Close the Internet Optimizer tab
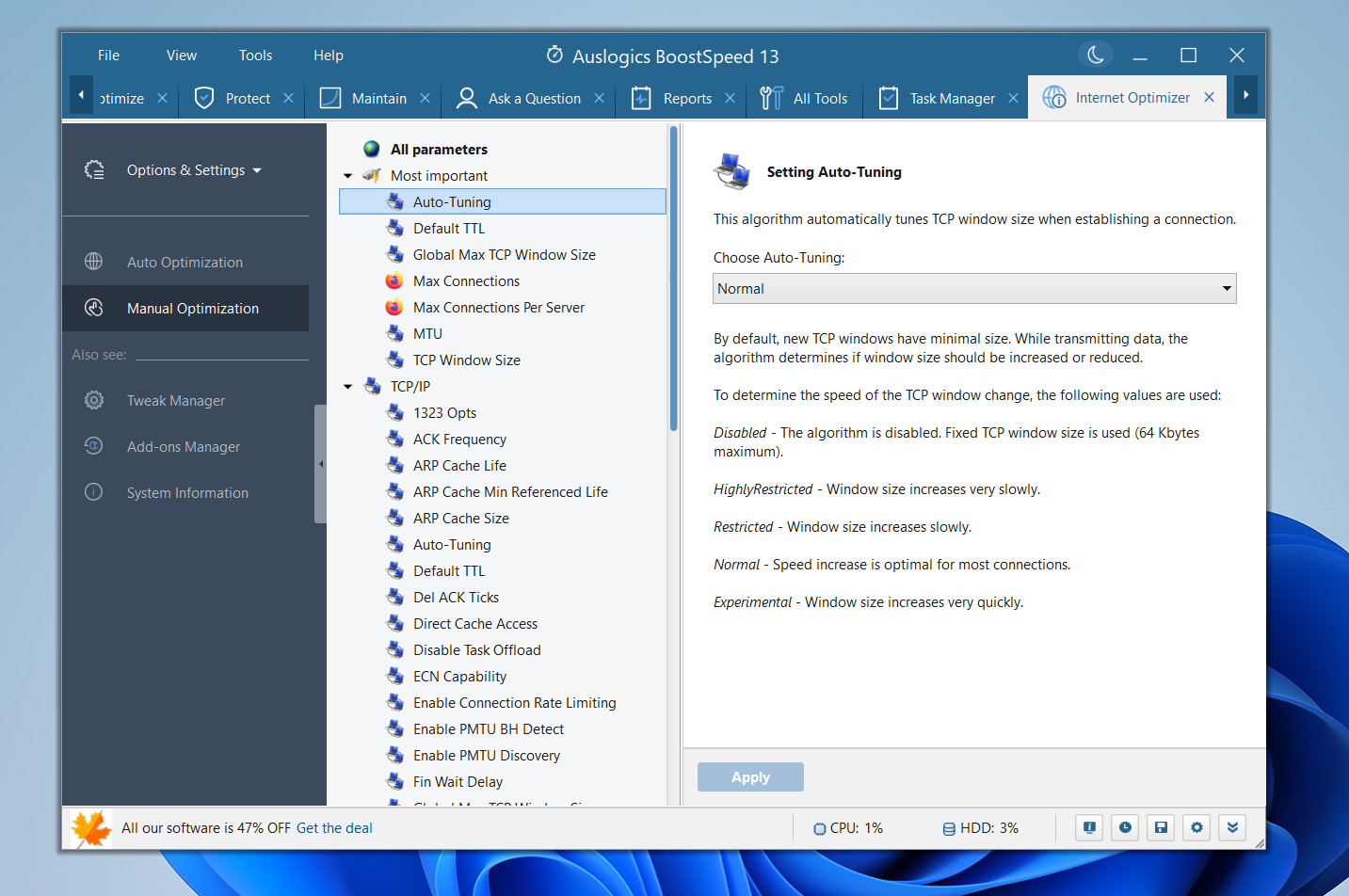The width and height of the screenshot is (1349, 896). point(1209,97)
